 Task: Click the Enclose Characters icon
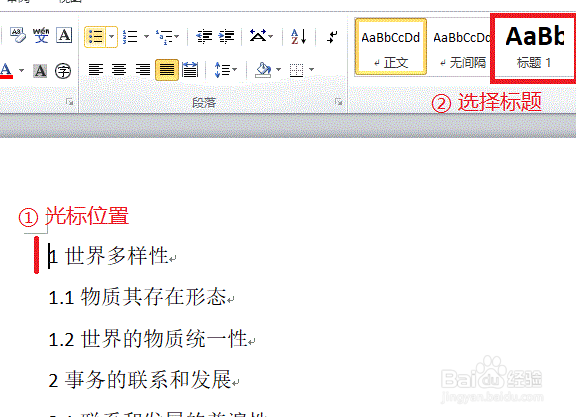(x=63, y=71)
